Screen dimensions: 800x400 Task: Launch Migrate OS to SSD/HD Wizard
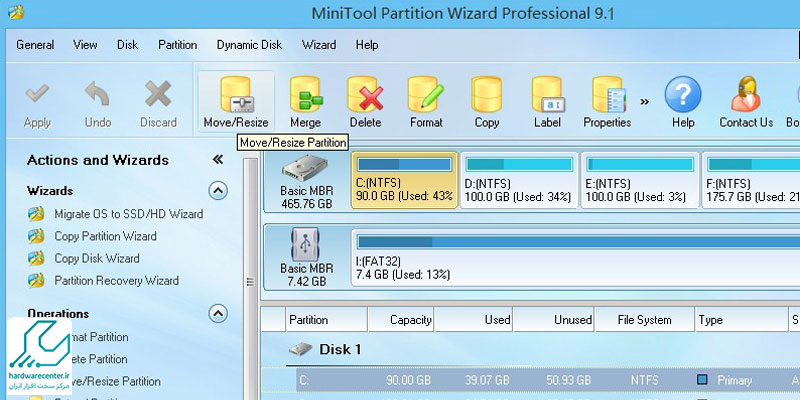tap(128, 214)
